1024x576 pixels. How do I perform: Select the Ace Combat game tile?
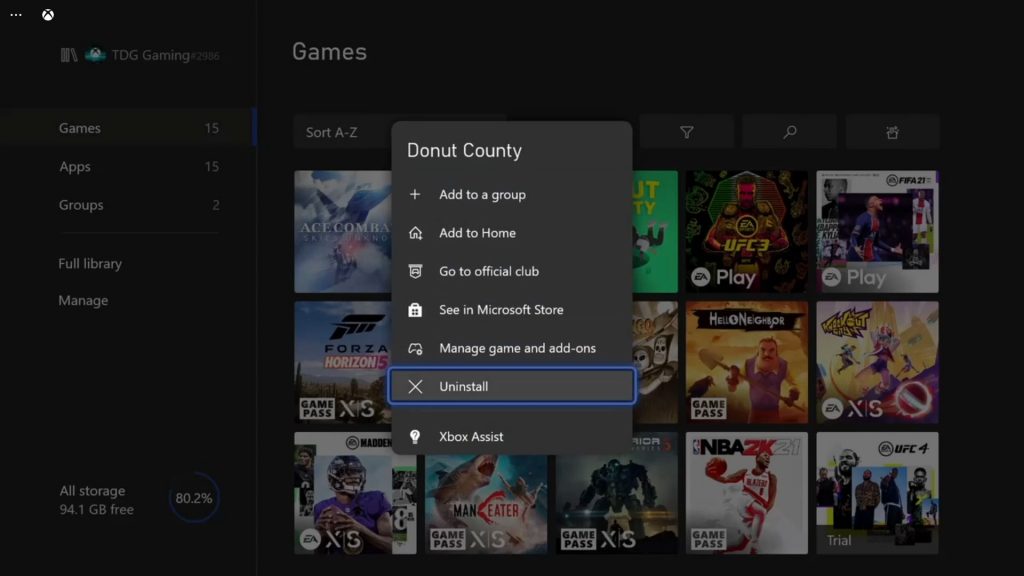click(x=343, y=232)
